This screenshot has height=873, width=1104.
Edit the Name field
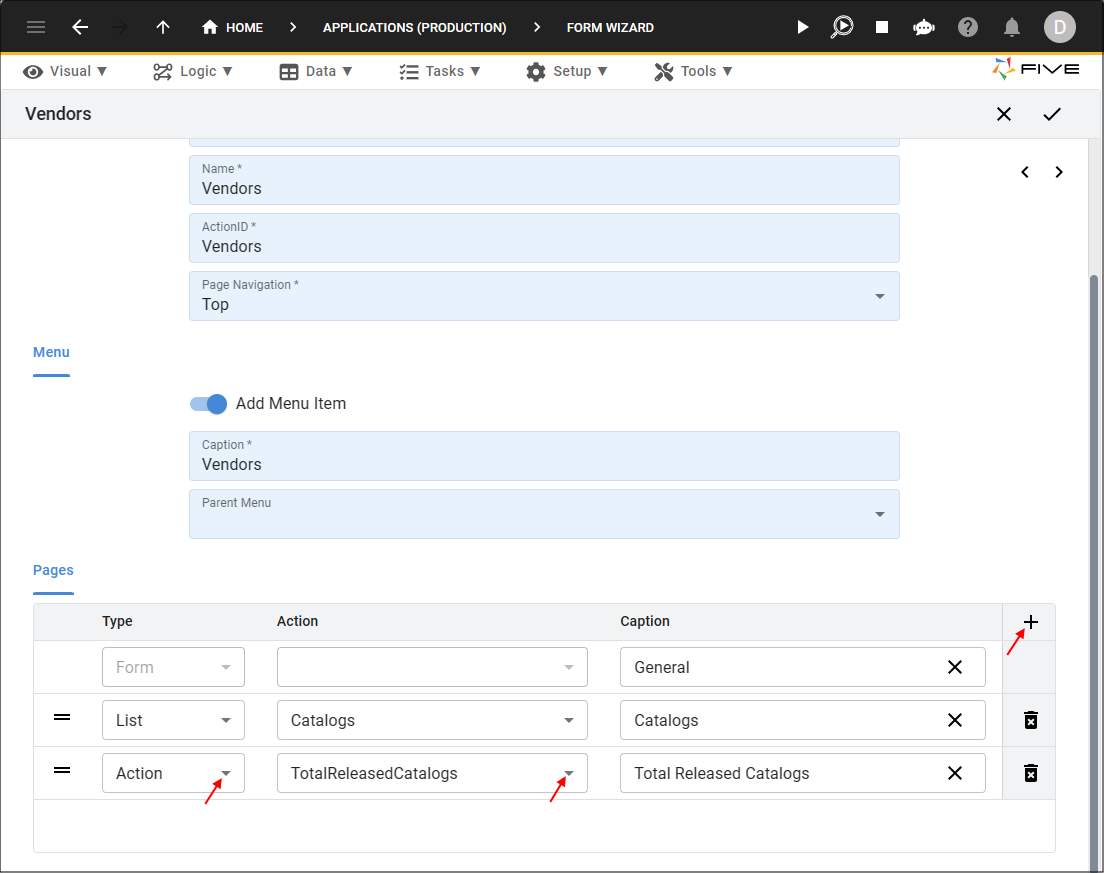[x=544, y=180]
